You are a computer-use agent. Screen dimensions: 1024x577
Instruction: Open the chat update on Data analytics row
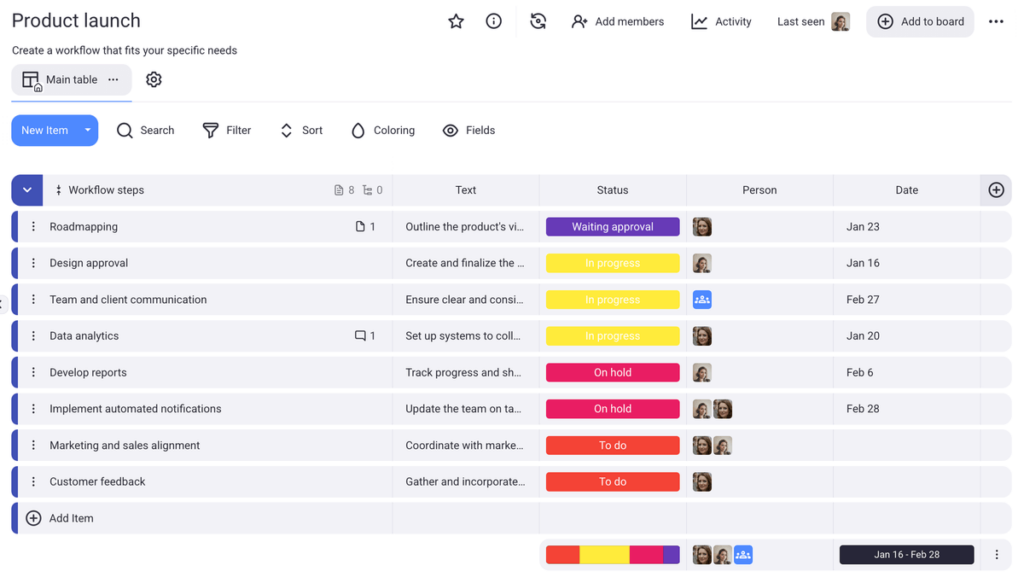361,335
